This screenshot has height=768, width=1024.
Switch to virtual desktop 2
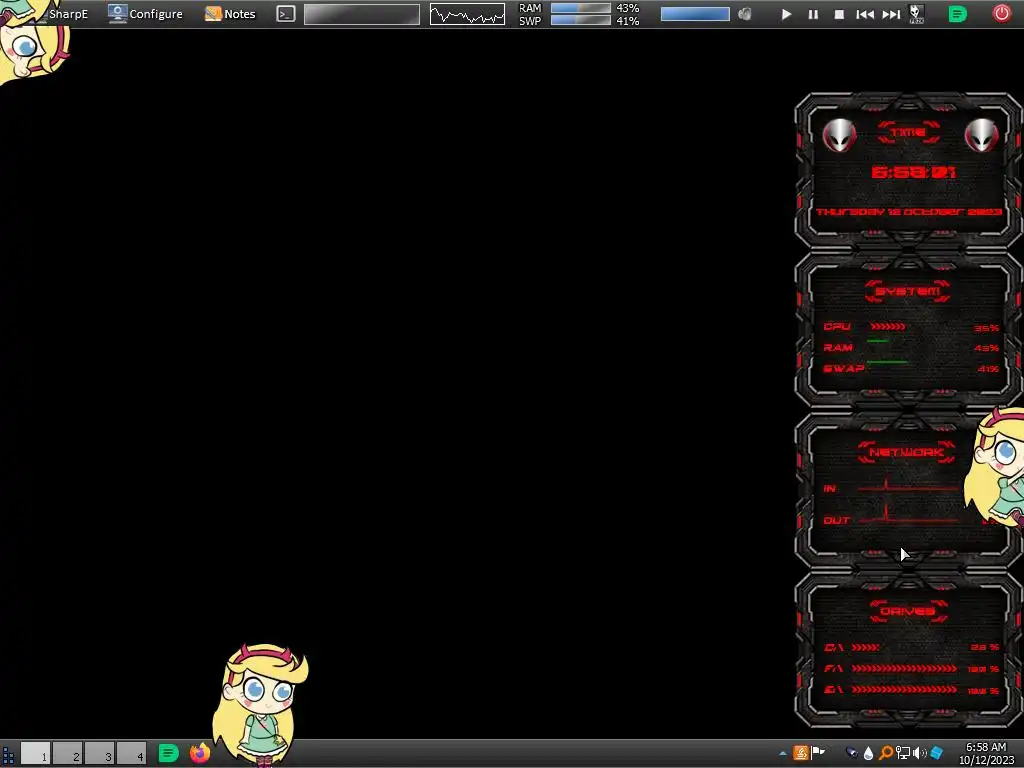(67, 754)
